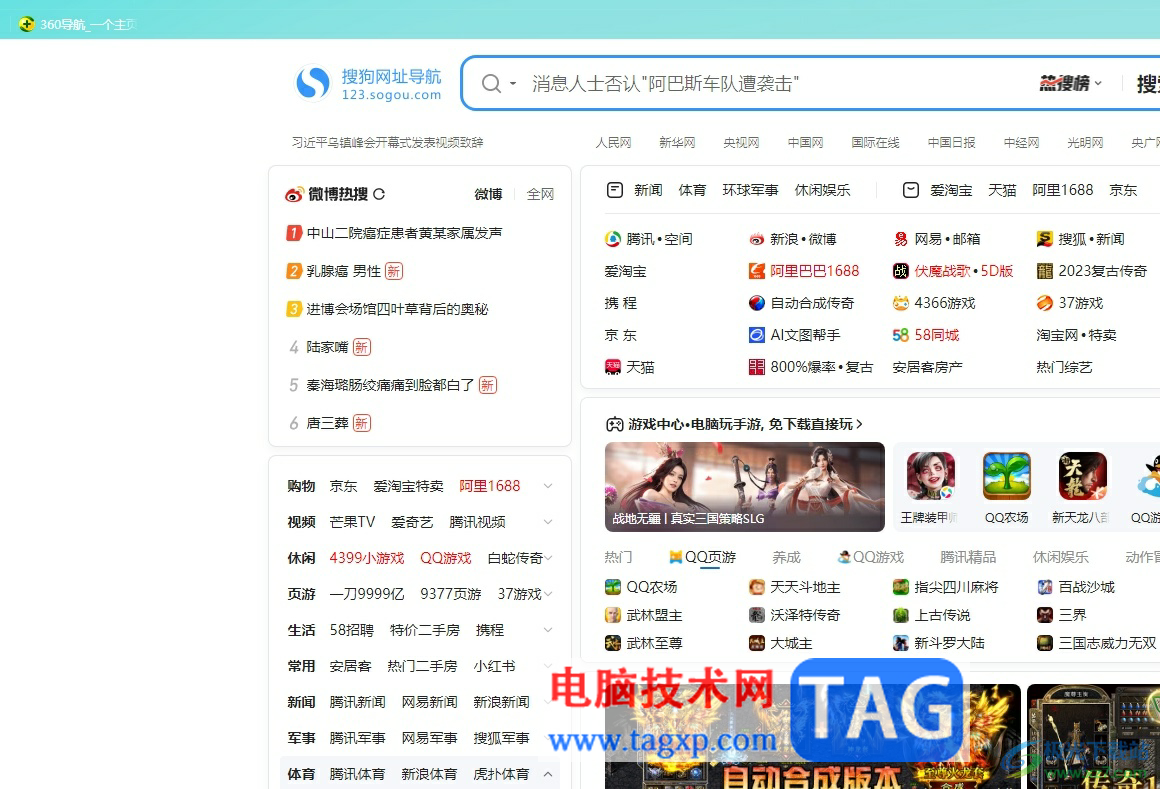Click the 360导航 browser tab
This screenshot has width=1160, height=789.
pos(78,24)
